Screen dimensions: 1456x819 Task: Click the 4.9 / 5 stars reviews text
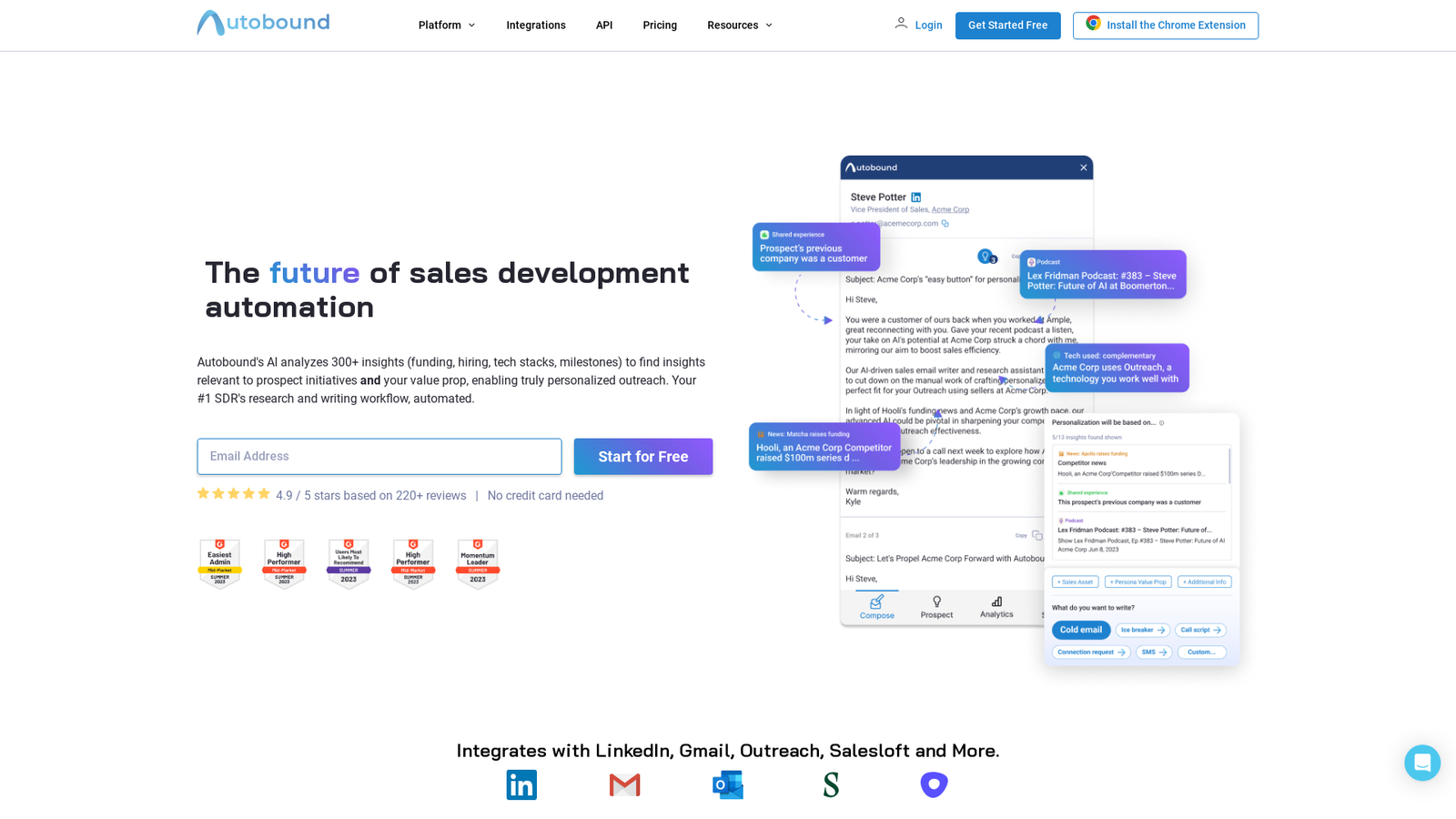pyautogui.click(x=371, y=496)
